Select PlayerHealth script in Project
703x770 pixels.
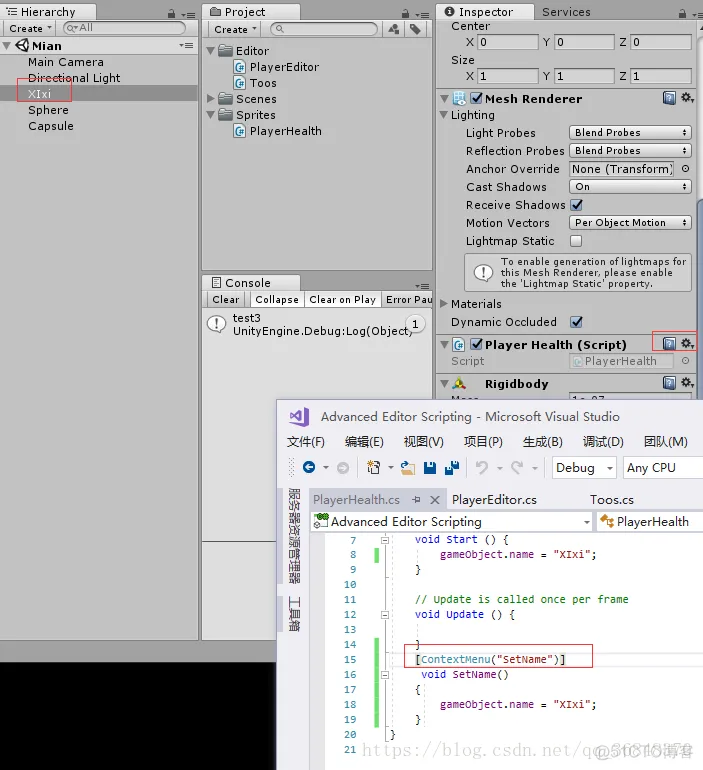point(285,131)
